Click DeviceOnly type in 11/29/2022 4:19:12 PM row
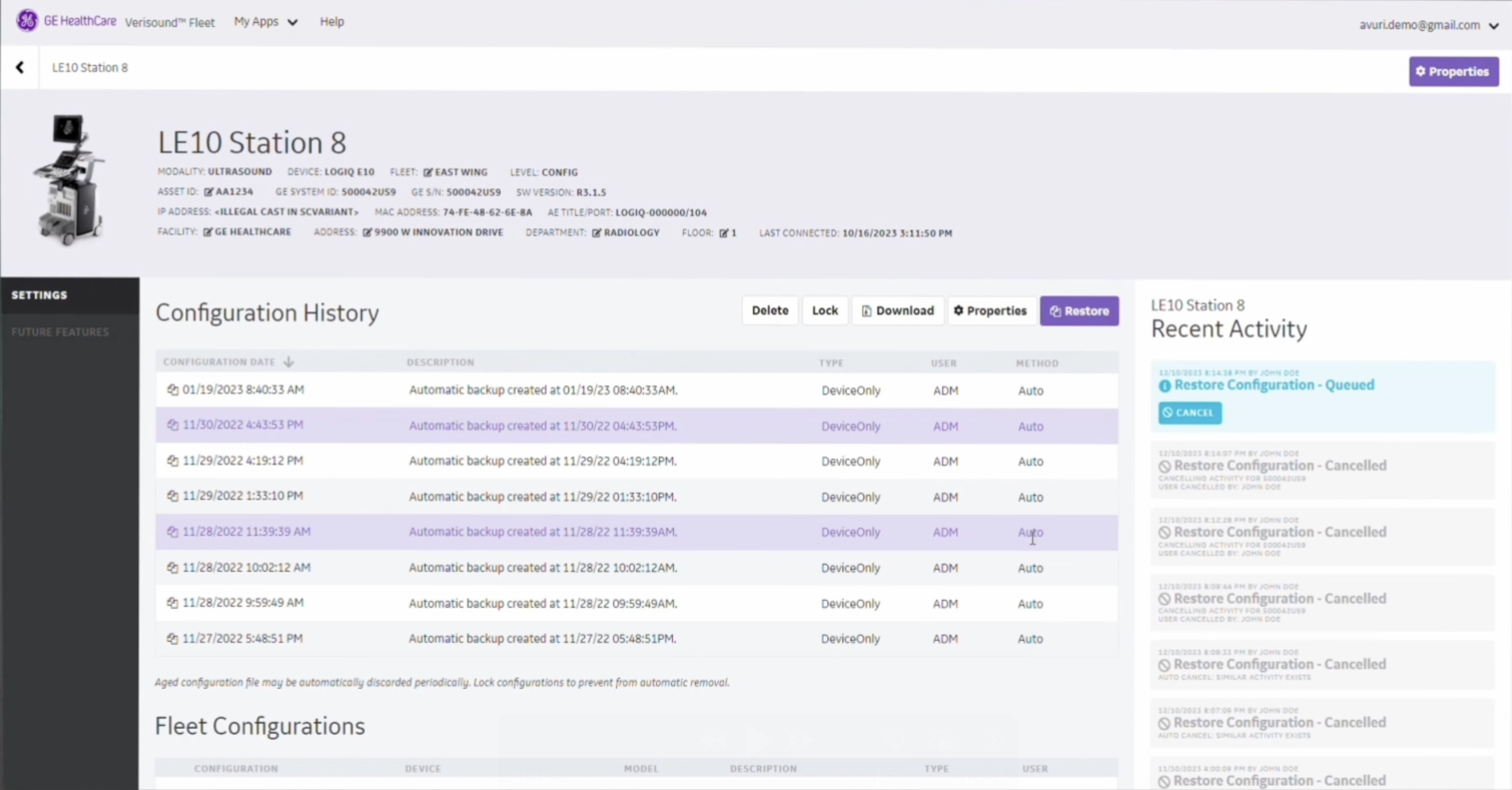 tap(851, 462)
